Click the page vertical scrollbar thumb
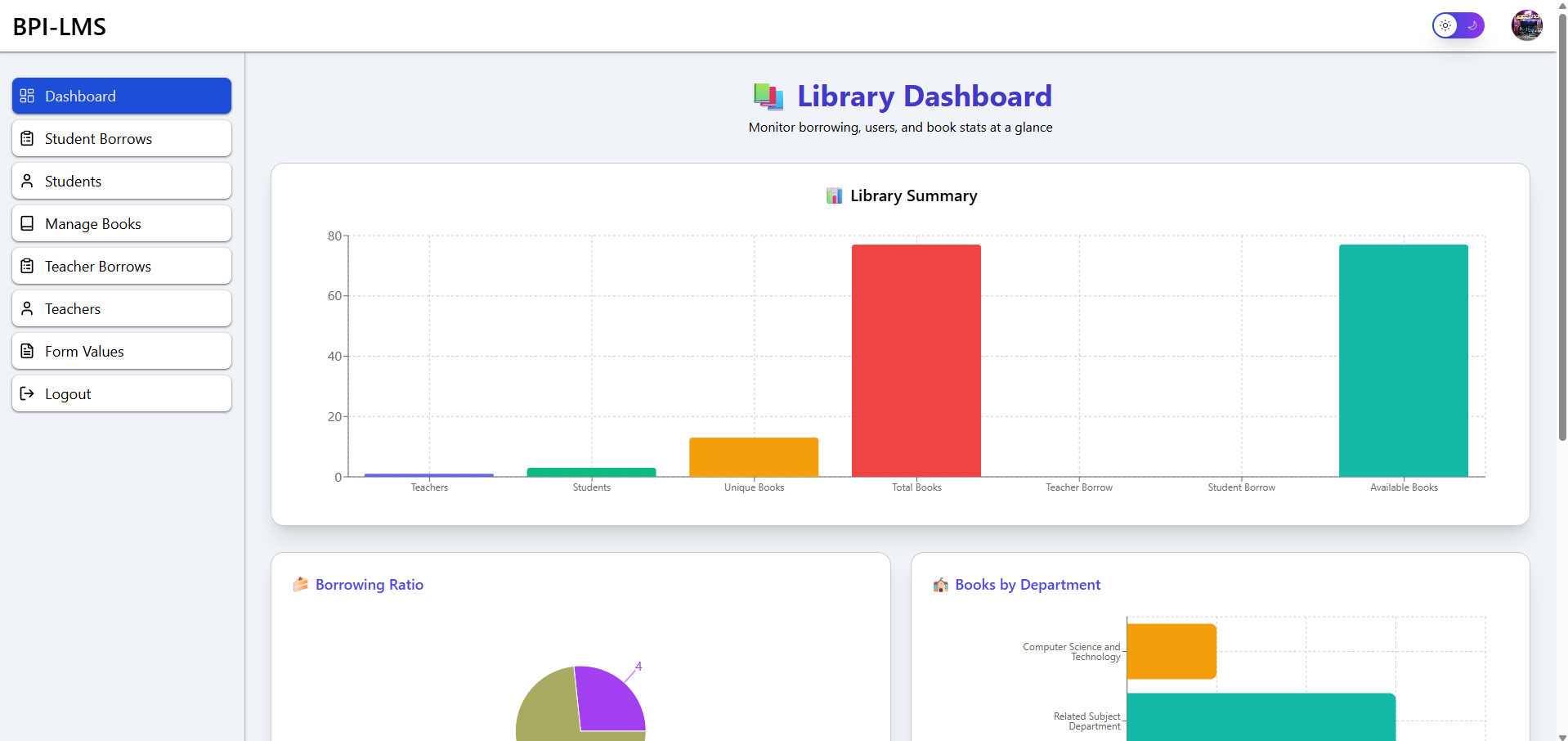Image resolution: width=1568 pixels, height=741 pixels. click(1562, 227)
